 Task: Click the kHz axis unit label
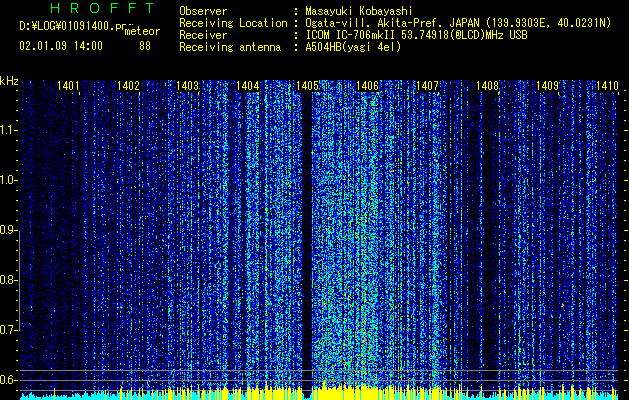tap(9, 81)
